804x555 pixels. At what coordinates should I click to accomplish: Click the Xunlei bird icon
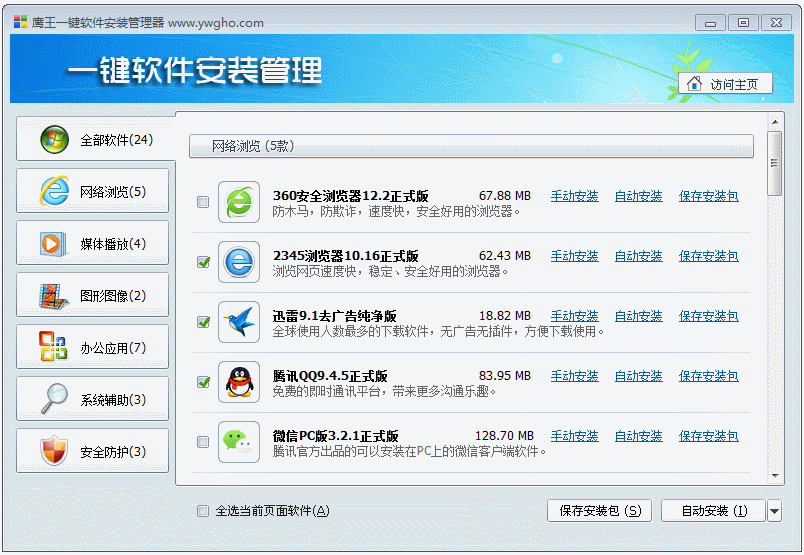pyautogui.click(x=239, y=322)
